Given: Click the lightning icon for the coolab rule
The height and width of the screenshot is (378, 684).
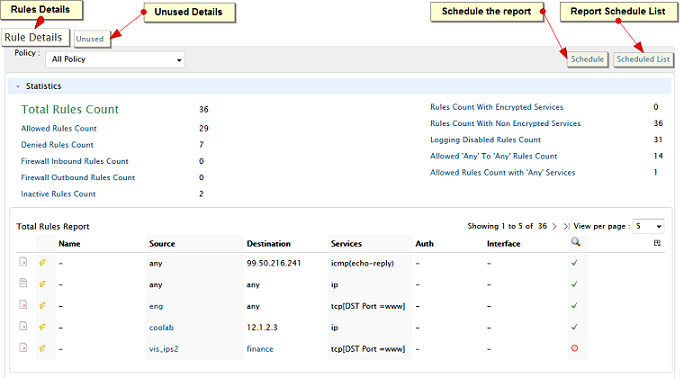Looking at the screenshot, I should pyautogui.click(x=42, y=327).
